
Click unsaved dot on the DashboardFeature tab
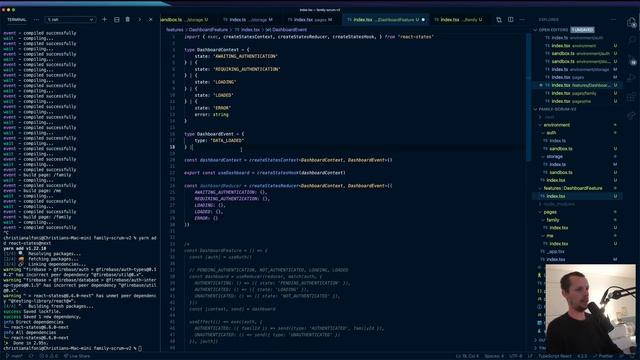(423, 20)
